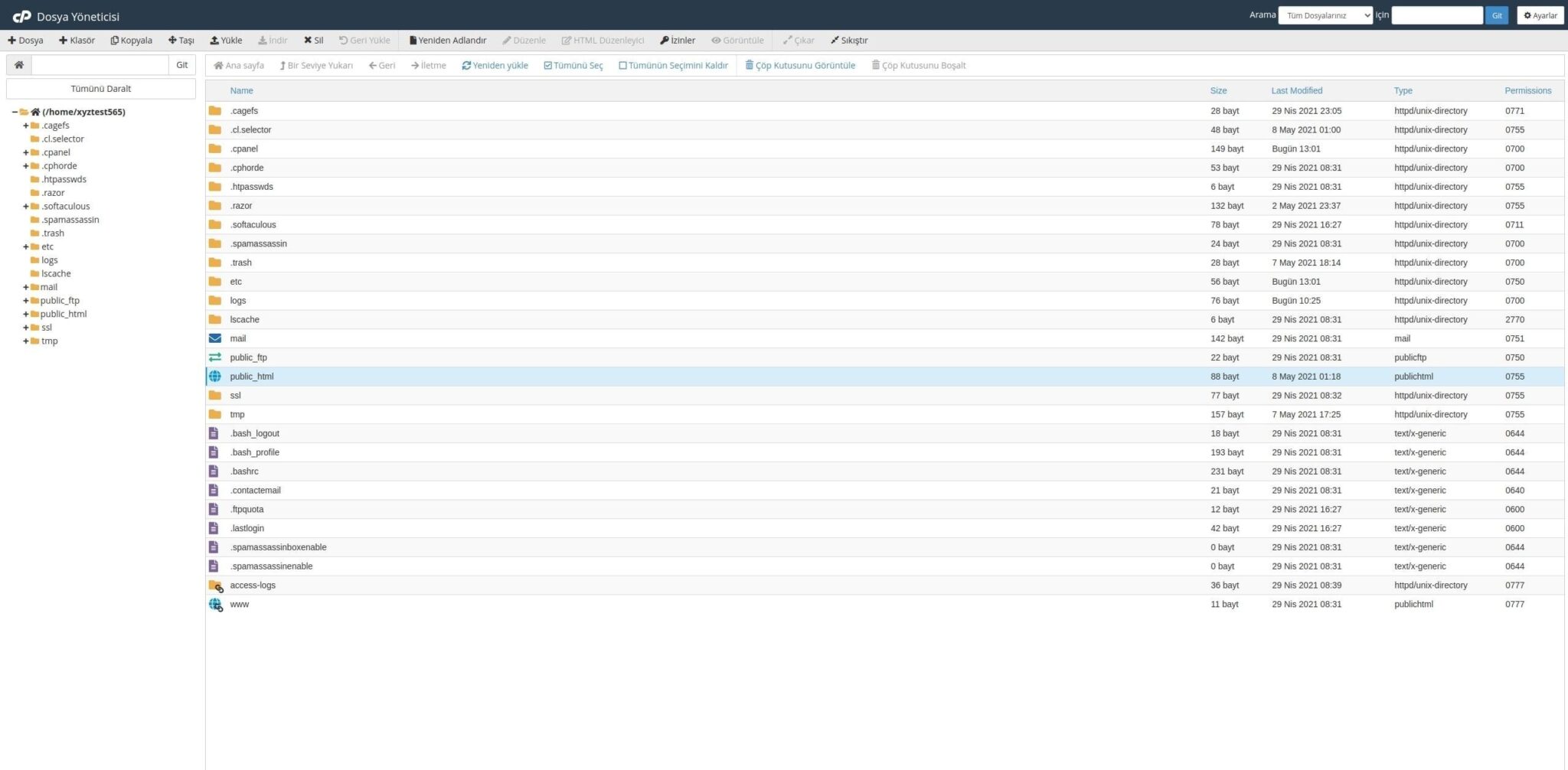
Task: Click the Kopyala copy tool
Action: [131, 41]
